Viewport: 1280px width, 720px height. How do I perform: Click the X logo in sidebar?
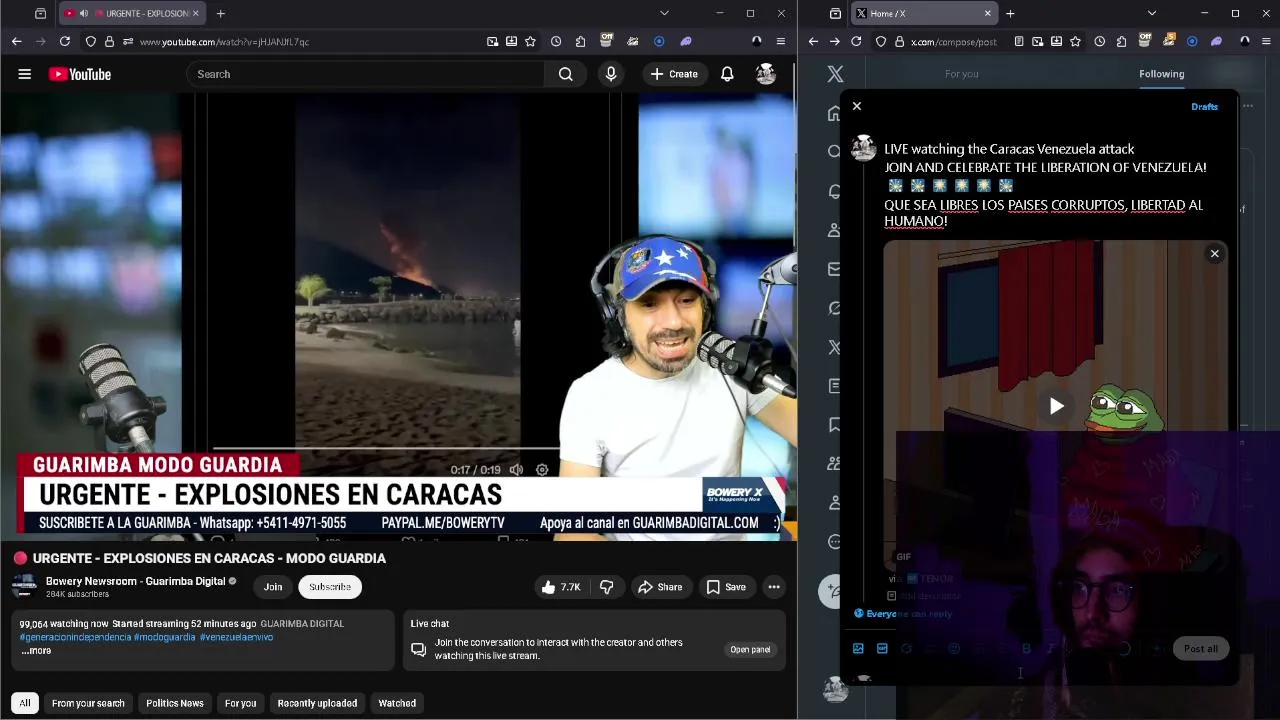coord(836,74)
